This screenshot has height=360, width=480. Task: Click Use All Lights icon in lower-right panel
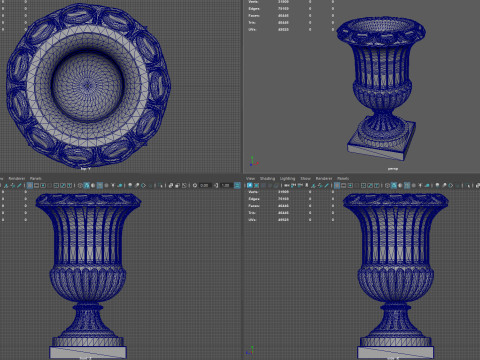[x=420, y=185]
